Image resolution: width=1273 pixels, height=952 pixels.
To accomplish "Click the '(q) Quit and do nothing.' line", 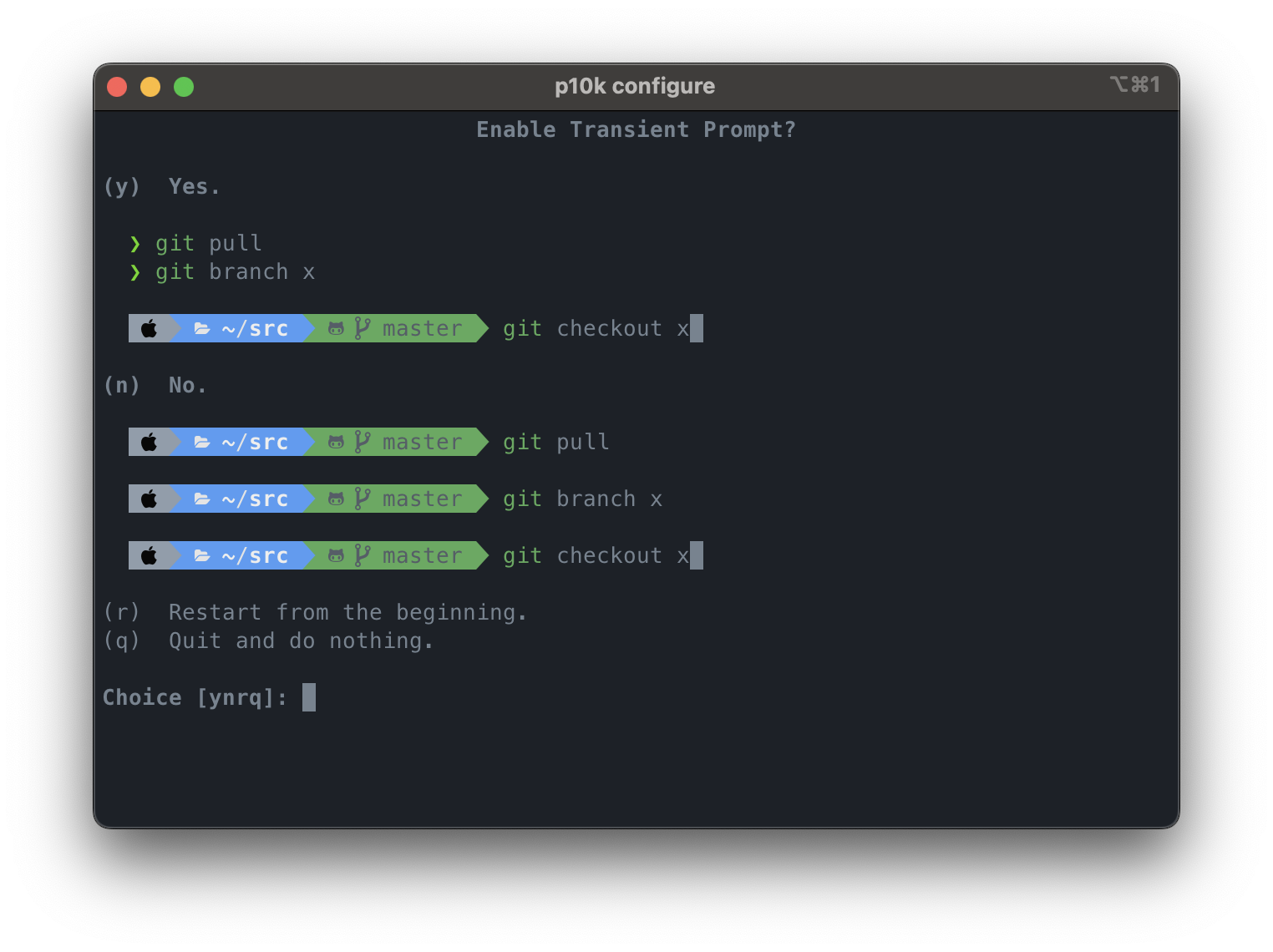I will click(x=268, y=641).
